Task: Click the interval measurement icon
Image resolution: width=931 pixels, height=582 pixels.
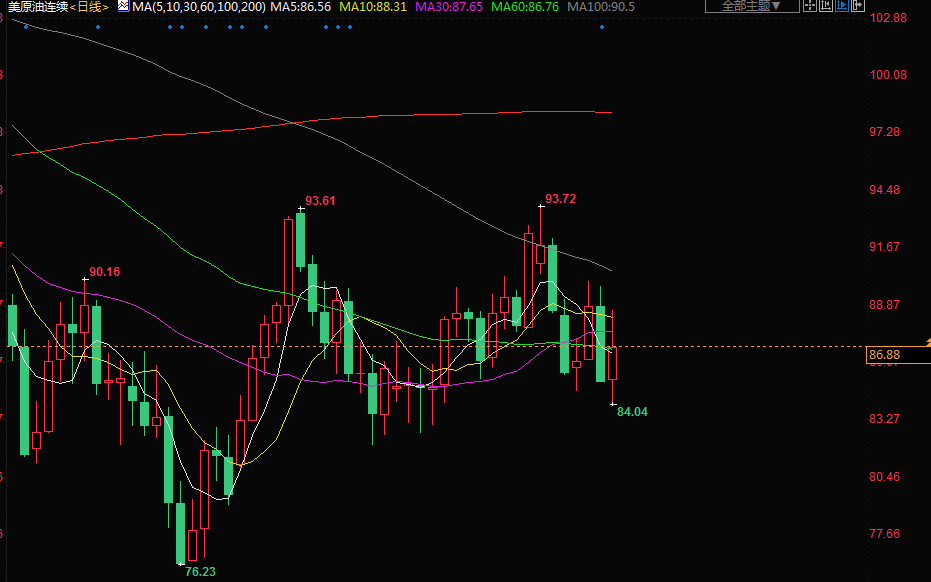Action: click(x=826, y=5)
